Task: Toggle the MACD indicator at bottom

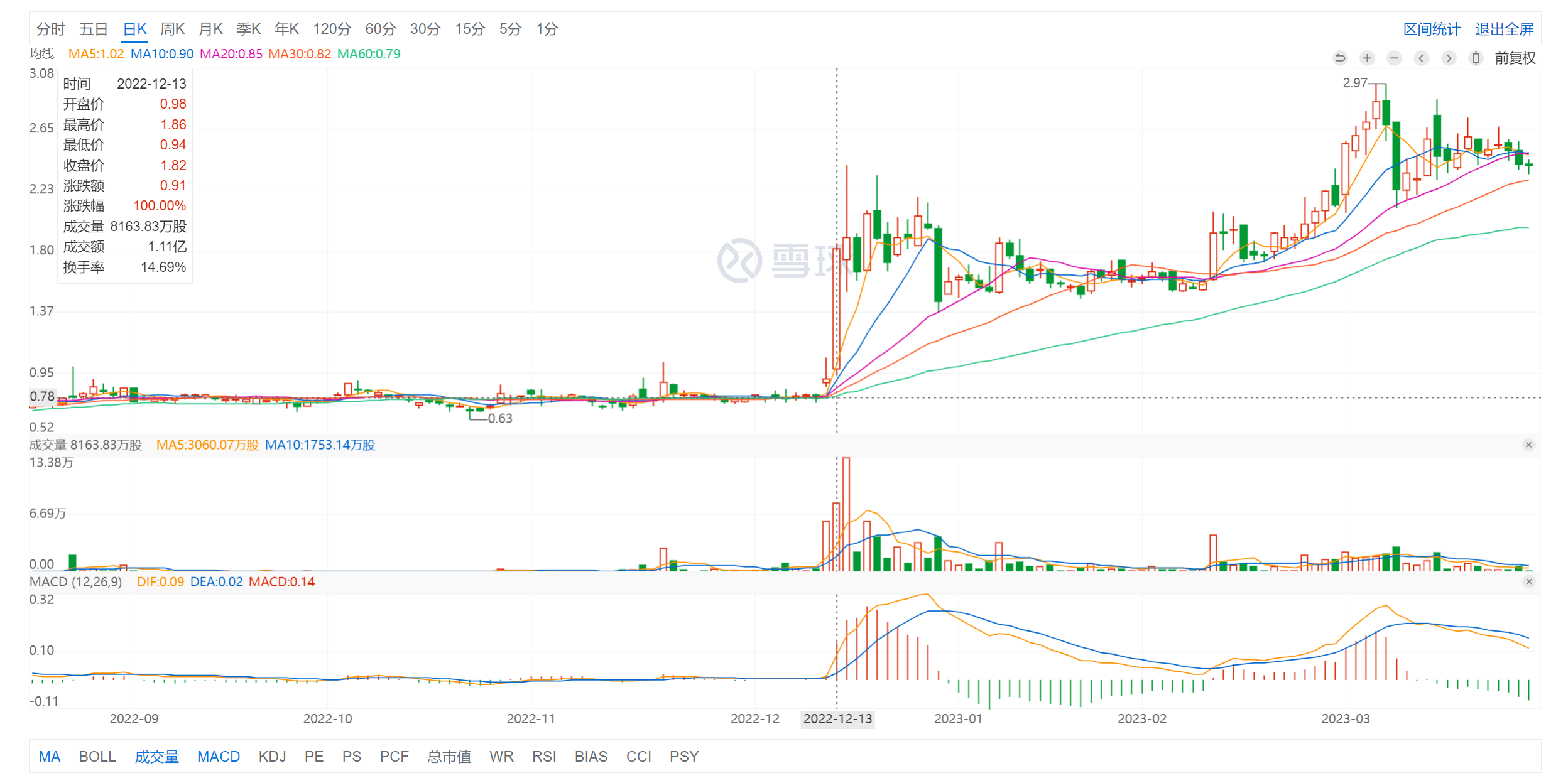Action: click(219, 757)
